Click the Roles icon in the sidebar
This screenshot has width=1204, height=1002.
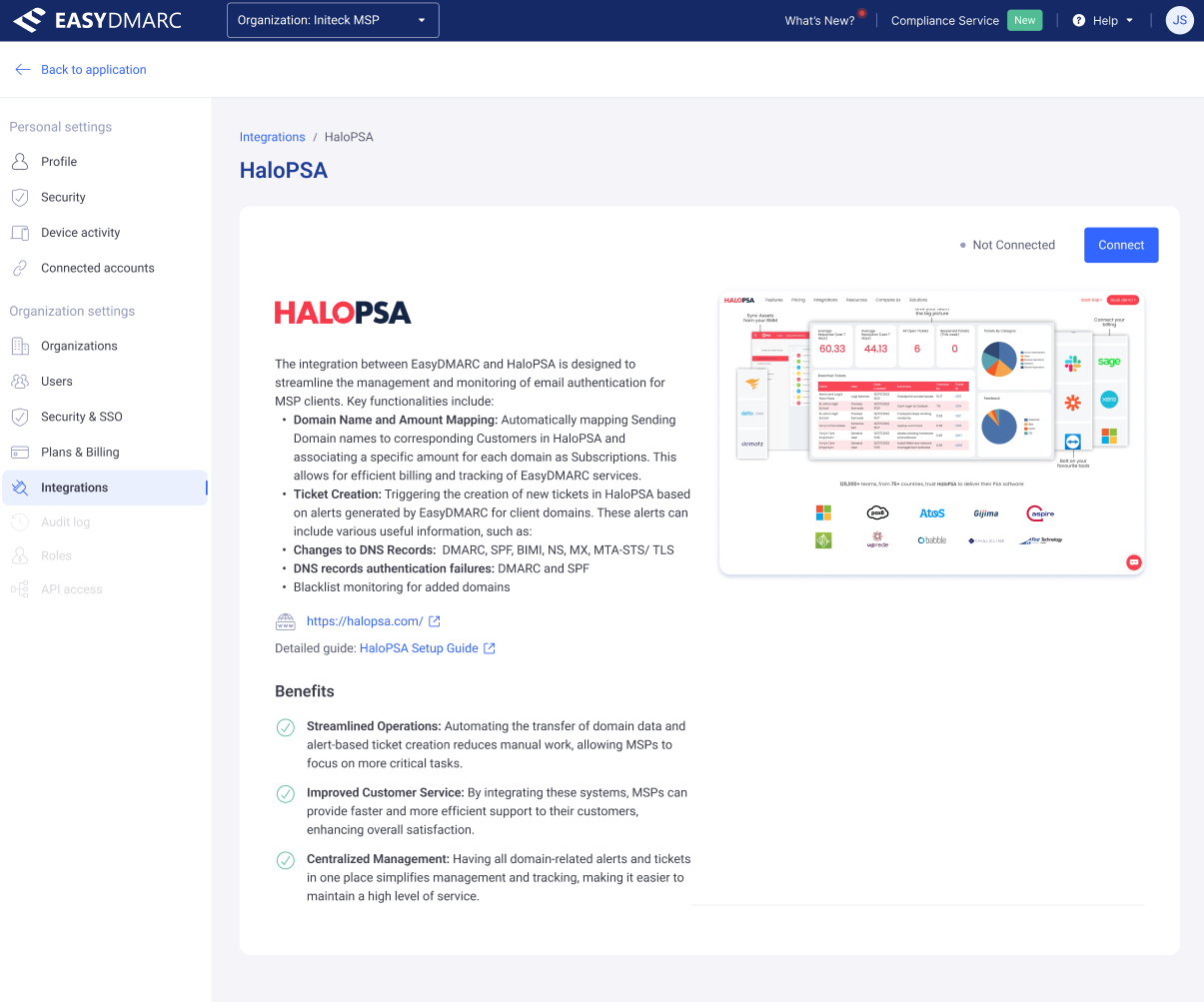click(20, 556)
